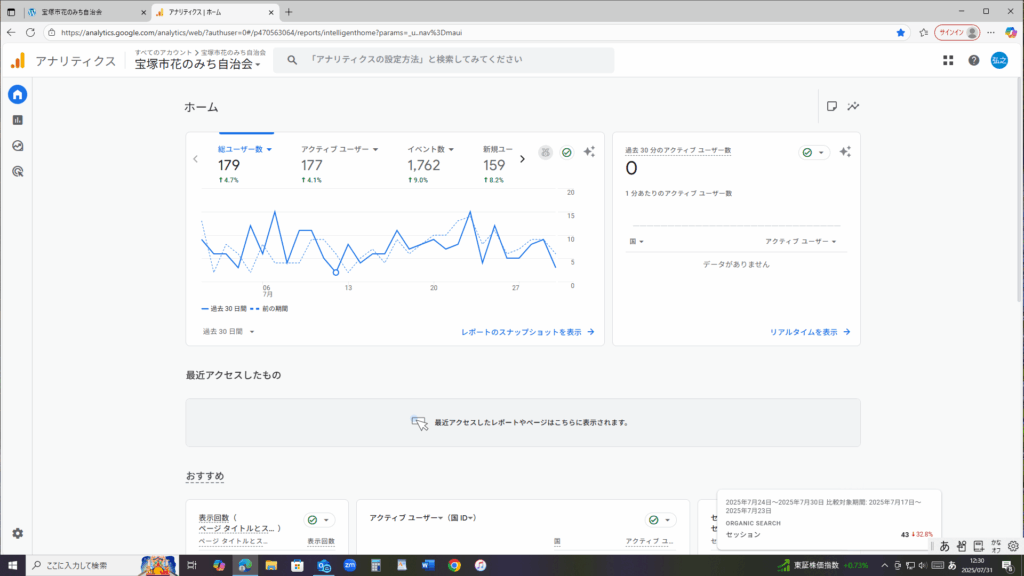
Task: Open the 過去 30 日間 date range dropdown
Action: [x=229, y=332]
